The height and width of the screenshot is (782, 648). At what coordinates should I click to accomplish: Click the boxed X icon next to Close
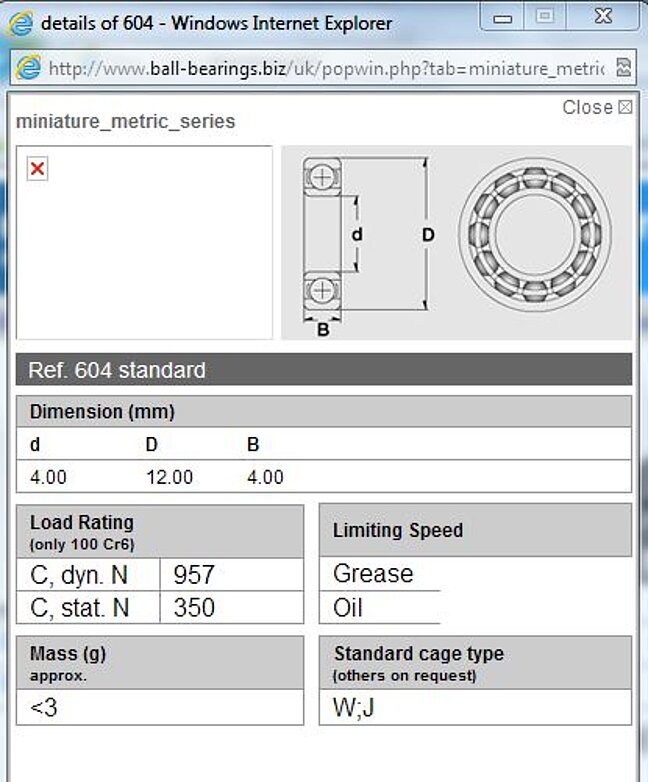[x=625, y=107]
